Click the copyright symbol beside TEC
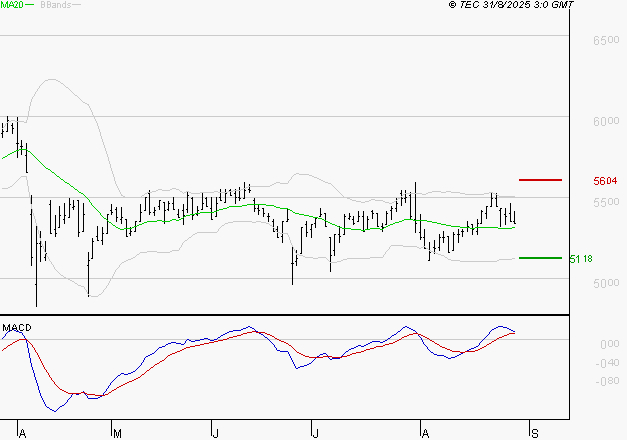627x440 pixels. 453,6
